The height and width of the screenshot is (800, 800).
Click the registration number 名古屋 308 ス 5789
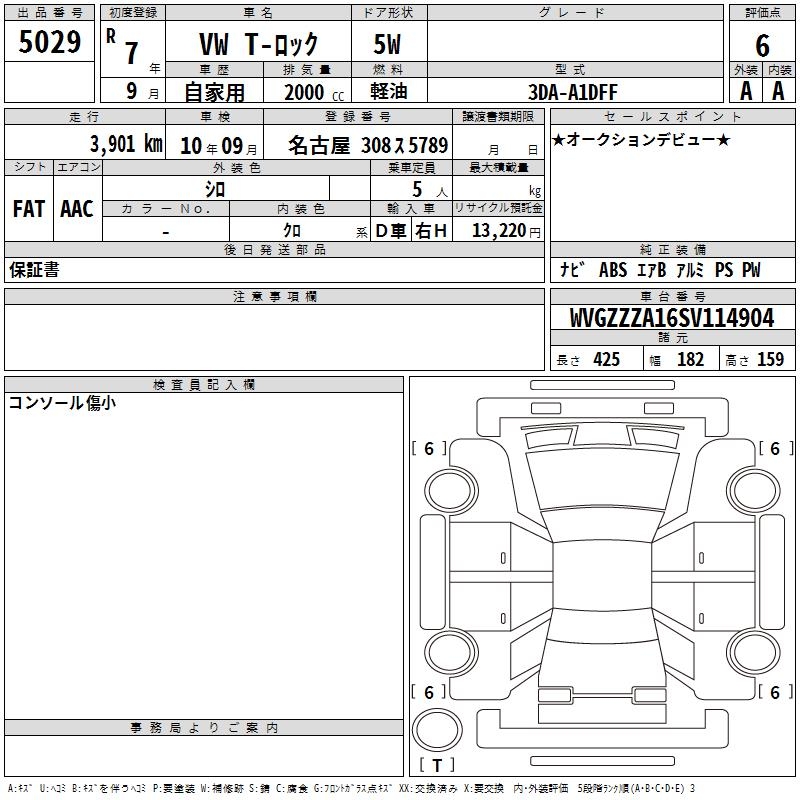click(368, 145)
